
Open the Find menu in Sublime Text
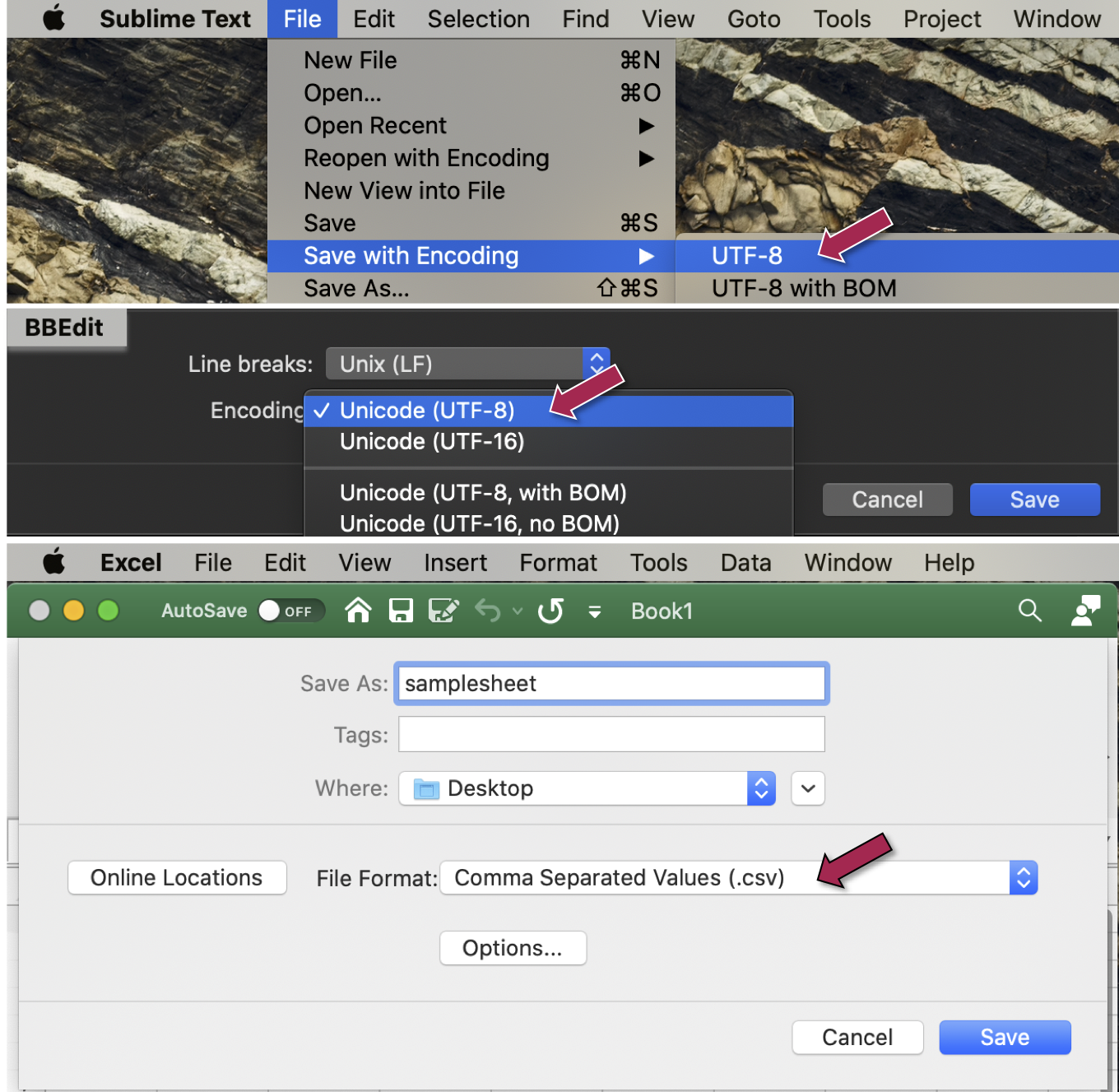586,19
